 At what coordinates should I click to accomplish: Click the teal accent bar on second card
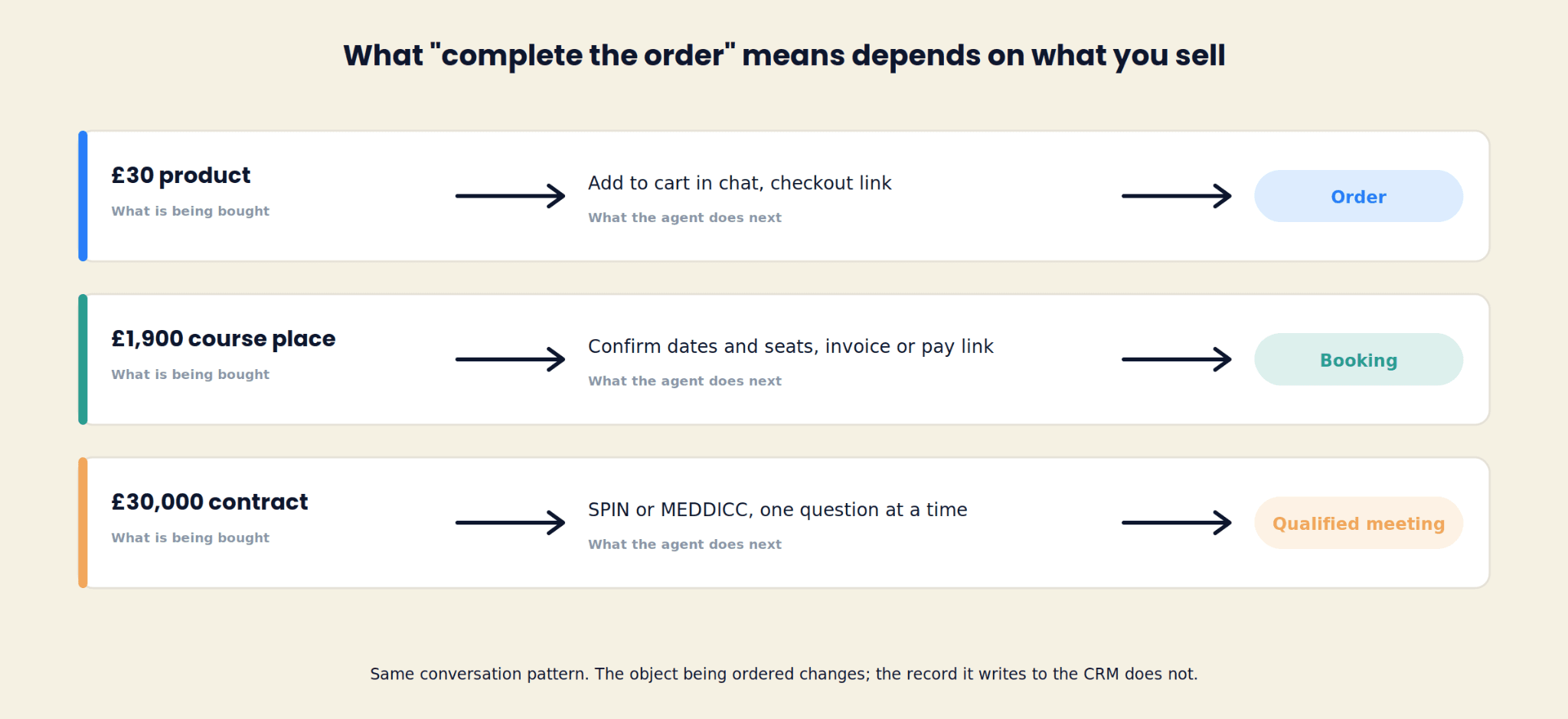pos(83,359)
